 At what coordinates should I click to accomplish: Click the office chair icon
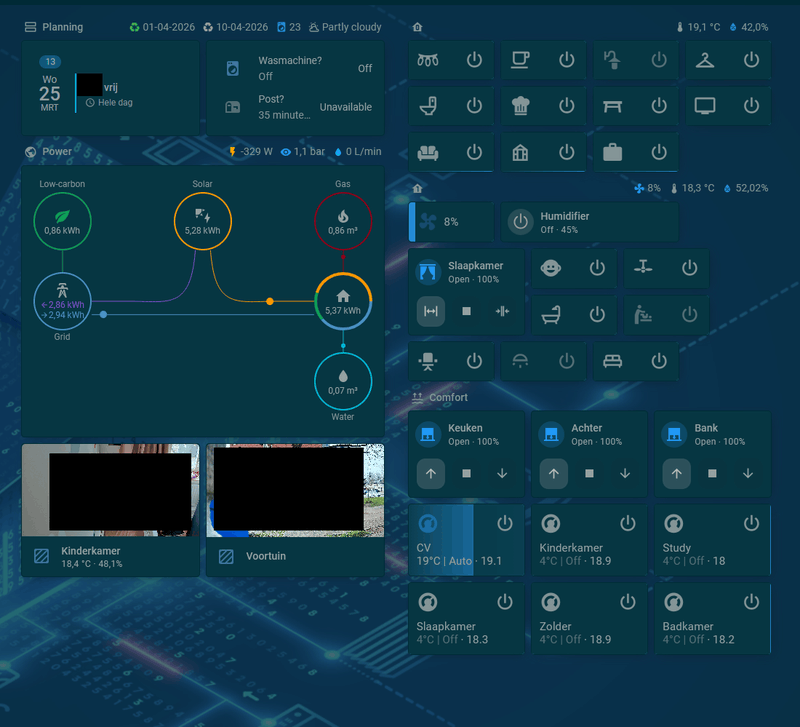pos(428,361)
